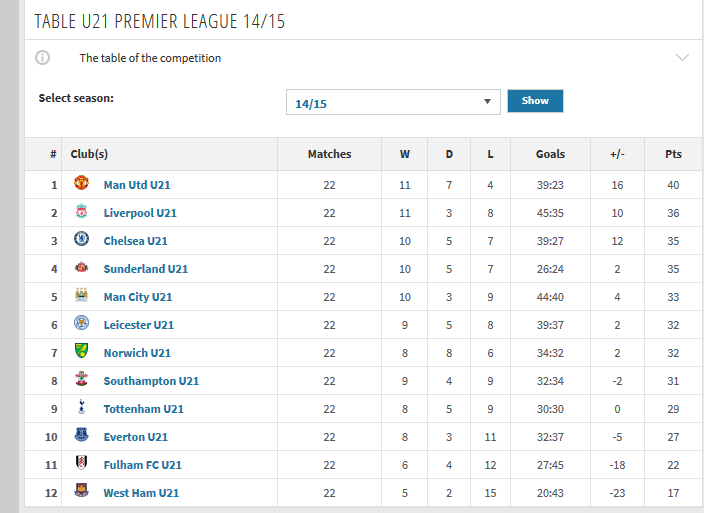Image resolution: width=704 pixels, height=513 pixels.
Task: Open the Man City U21 team link
Action: pyautogui.click(x=138, y=297)
